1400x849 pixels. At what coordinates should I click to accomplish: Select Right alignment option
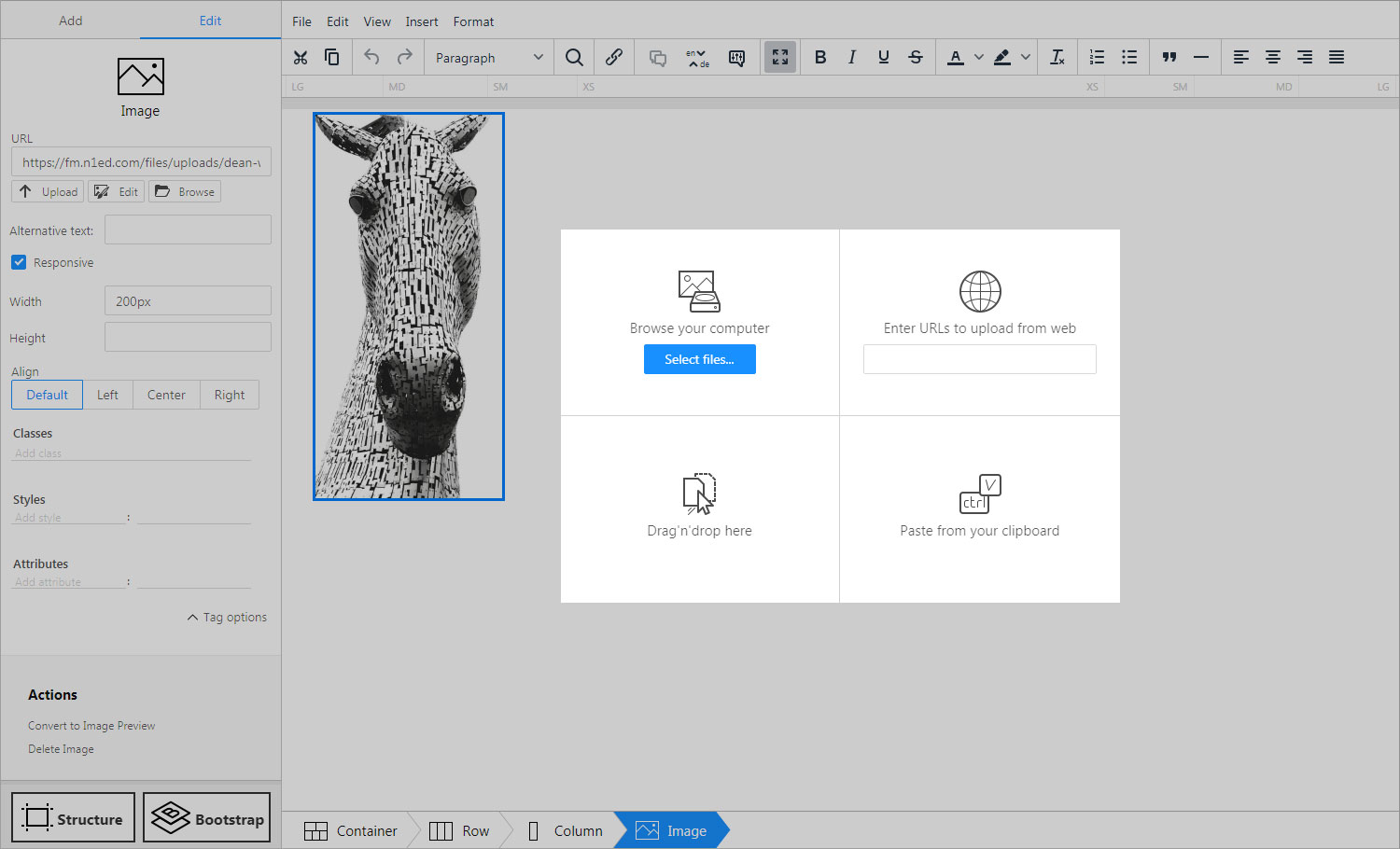coord(230,395)
